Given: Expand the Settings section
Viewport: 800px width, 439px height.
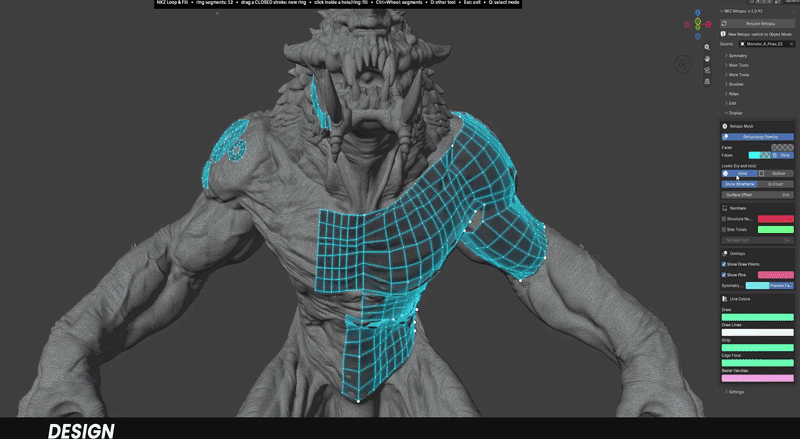Looking at the screenshot, I should click(x=735, y=392).
